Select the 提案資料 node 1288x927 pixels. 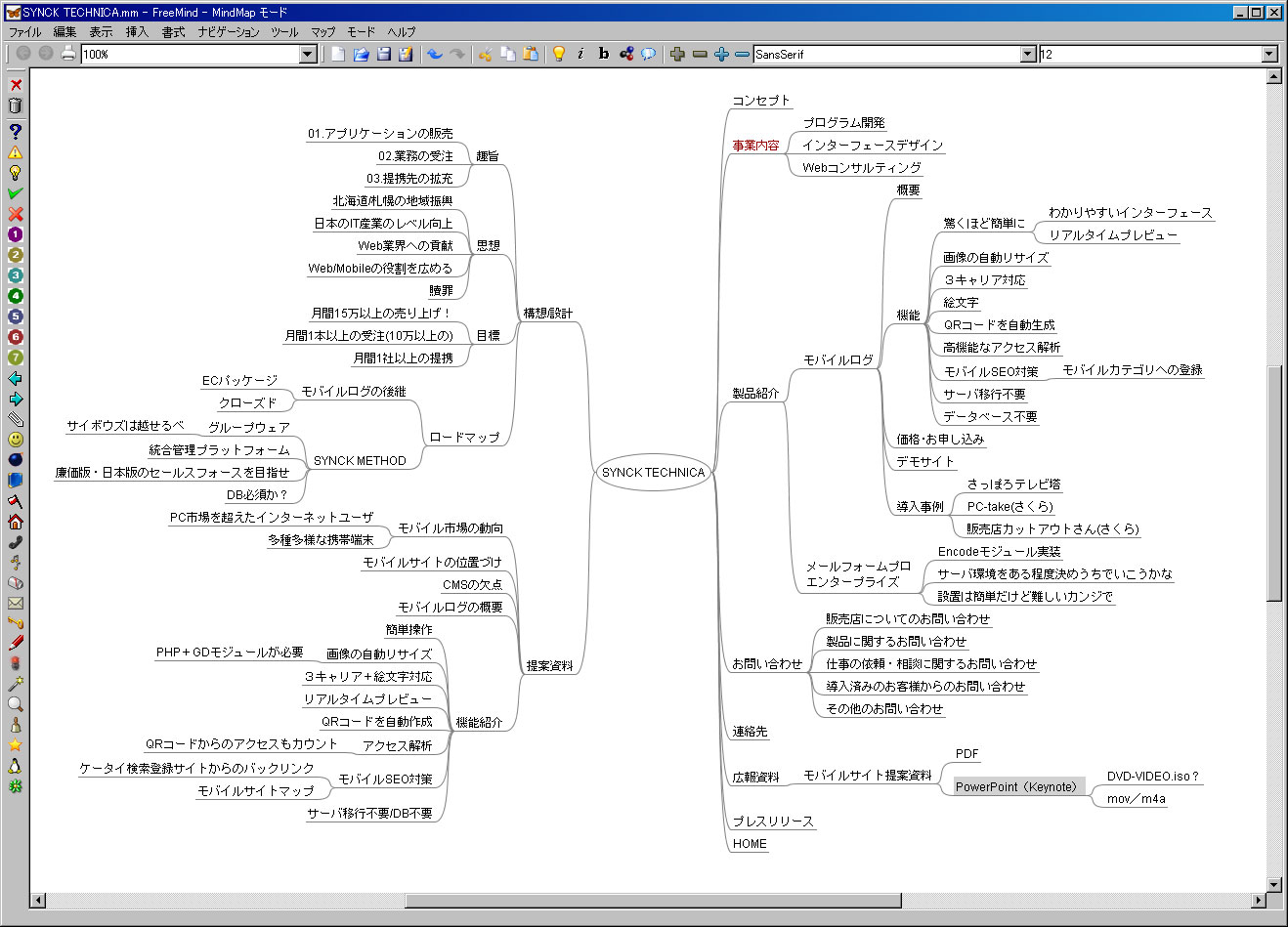click(x=550, y=666)
